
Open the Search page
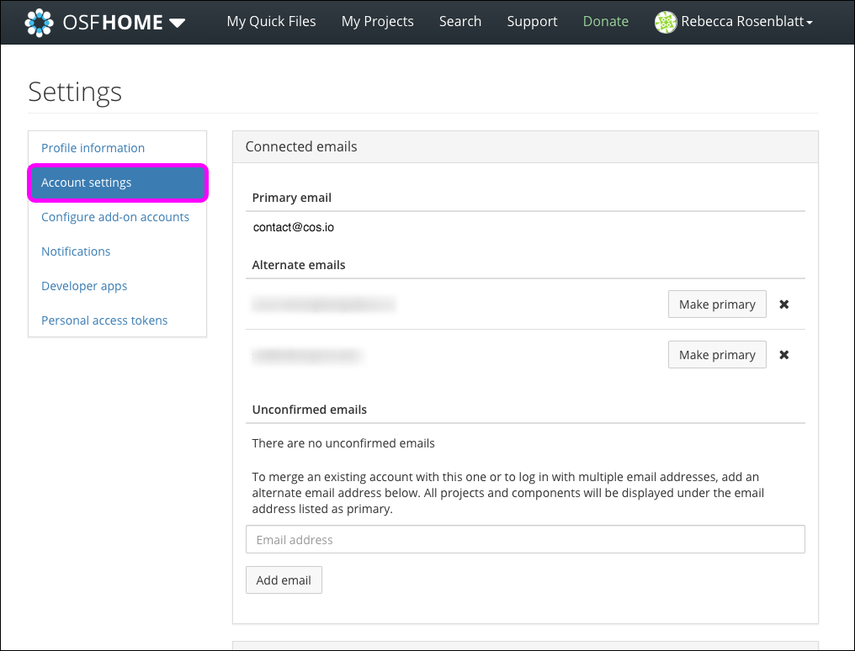coord(460,21)
